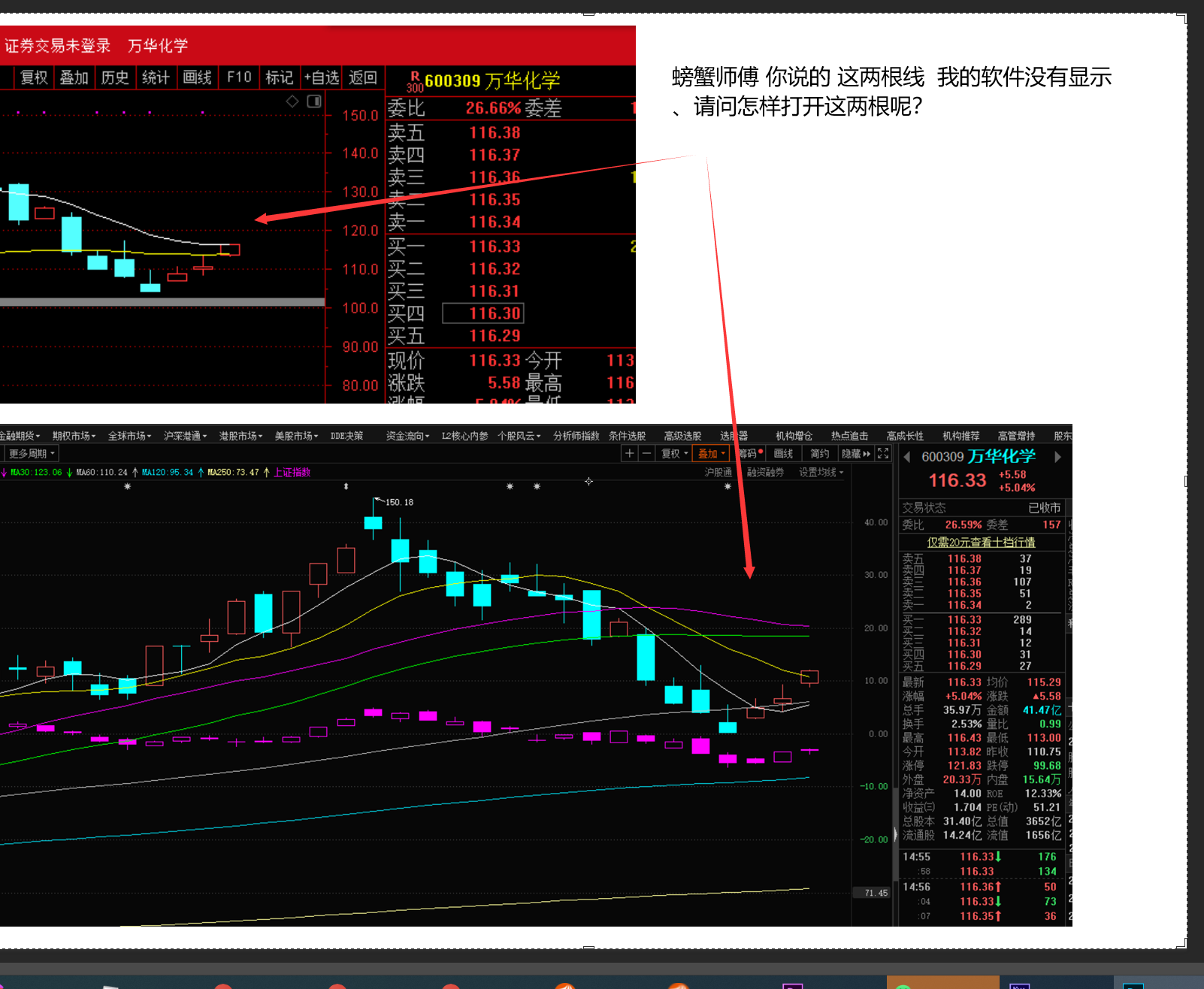This screenshot has width=1204, height=989.
Task: Click the 统计 statistics button
Action: click(x=156, y=77)
